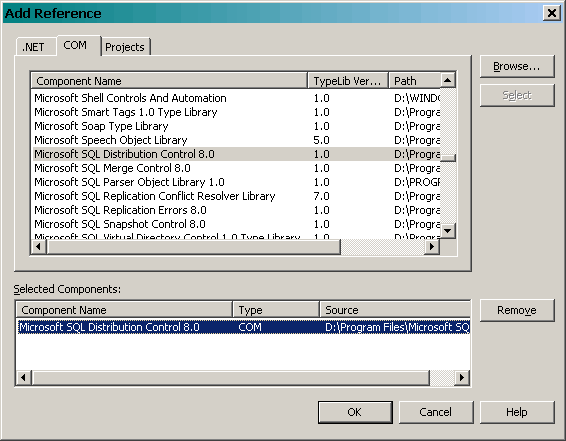Click the Path column header

[x=414, y=80]
